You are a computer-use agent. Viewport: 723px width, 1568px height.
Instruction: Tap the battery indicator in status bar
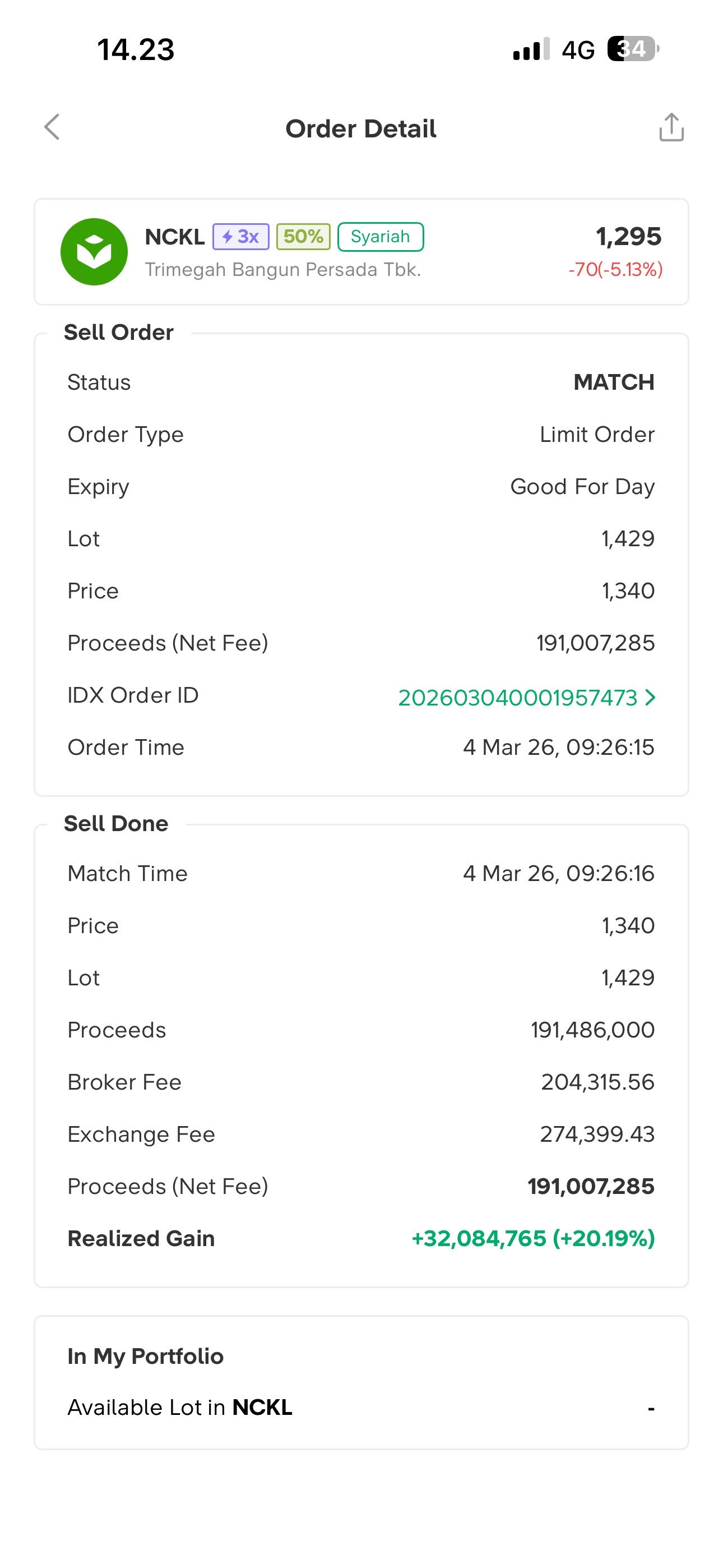click(x=633, y=49)
